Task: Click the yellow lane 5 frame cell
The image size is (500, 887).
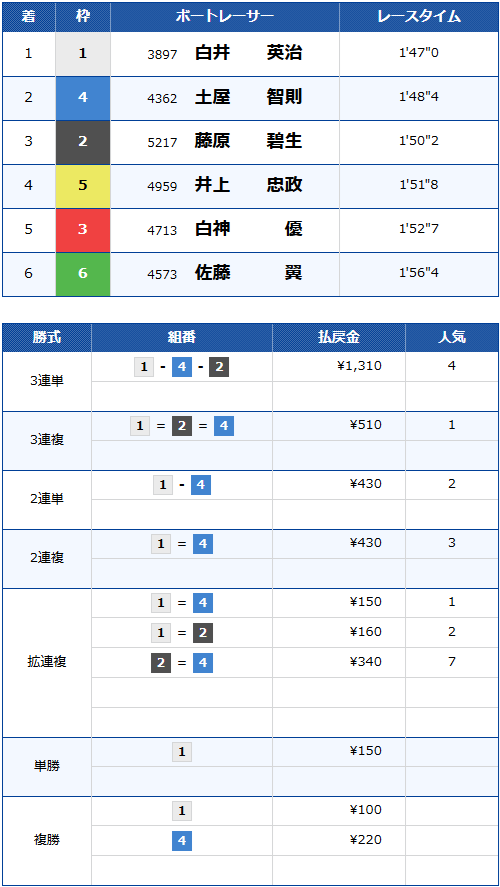Action: click(x=83, y=186)
